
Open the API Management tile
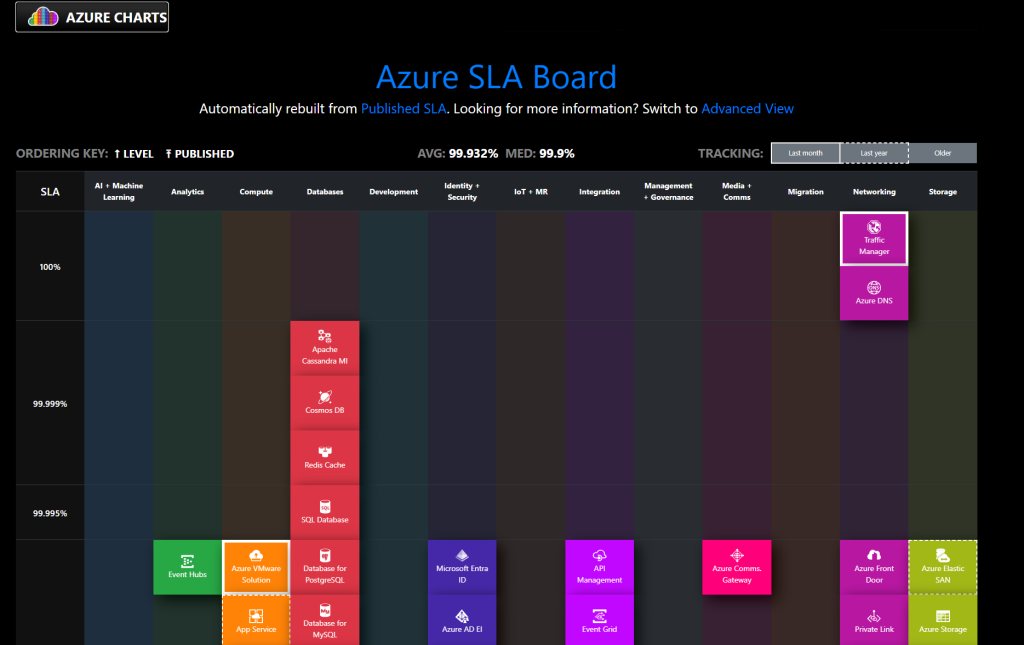[x=600, y=567]
